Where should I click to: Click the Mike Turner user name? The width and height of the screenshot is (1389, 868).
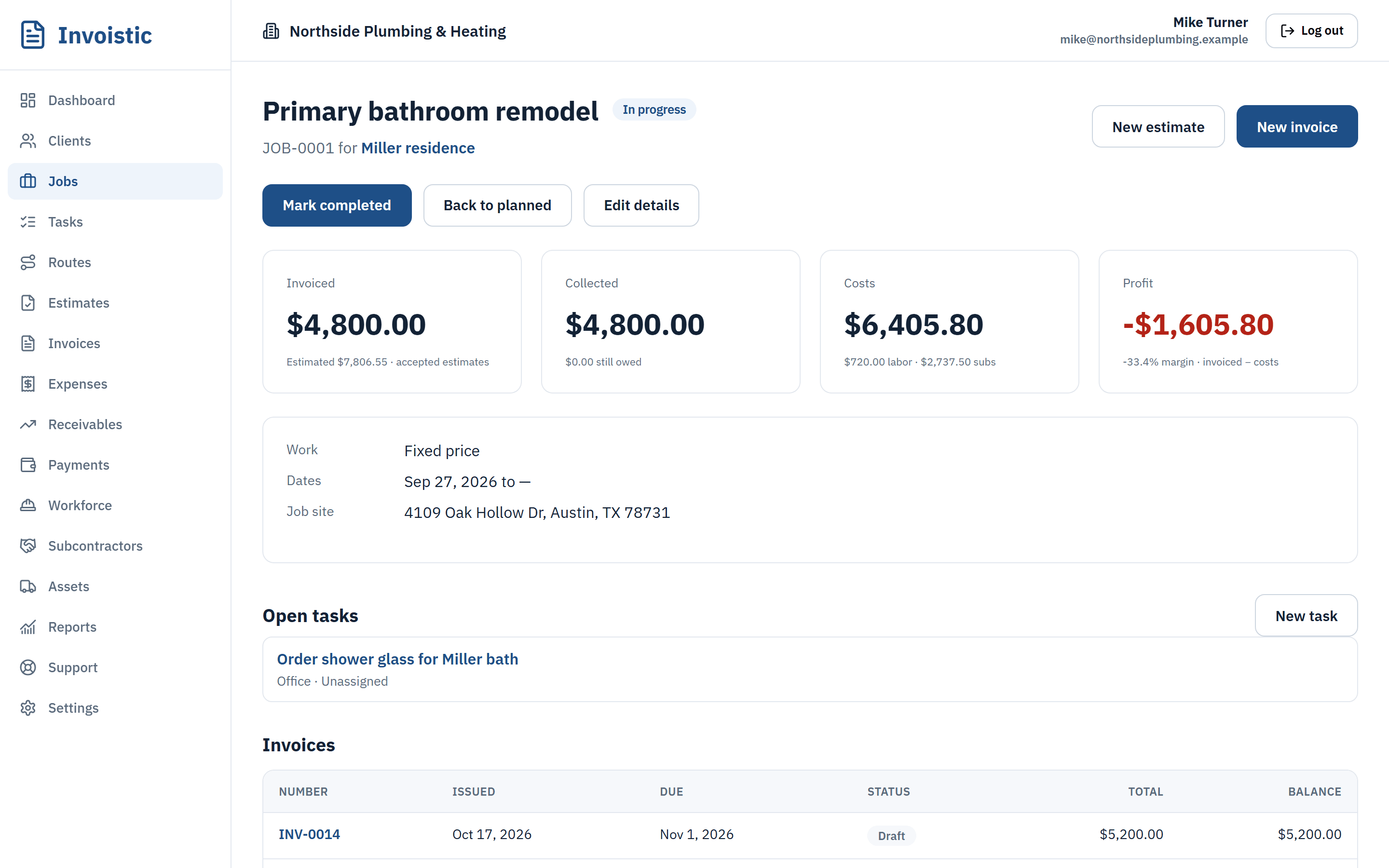pyautogui.click(x=1210, y=22)
